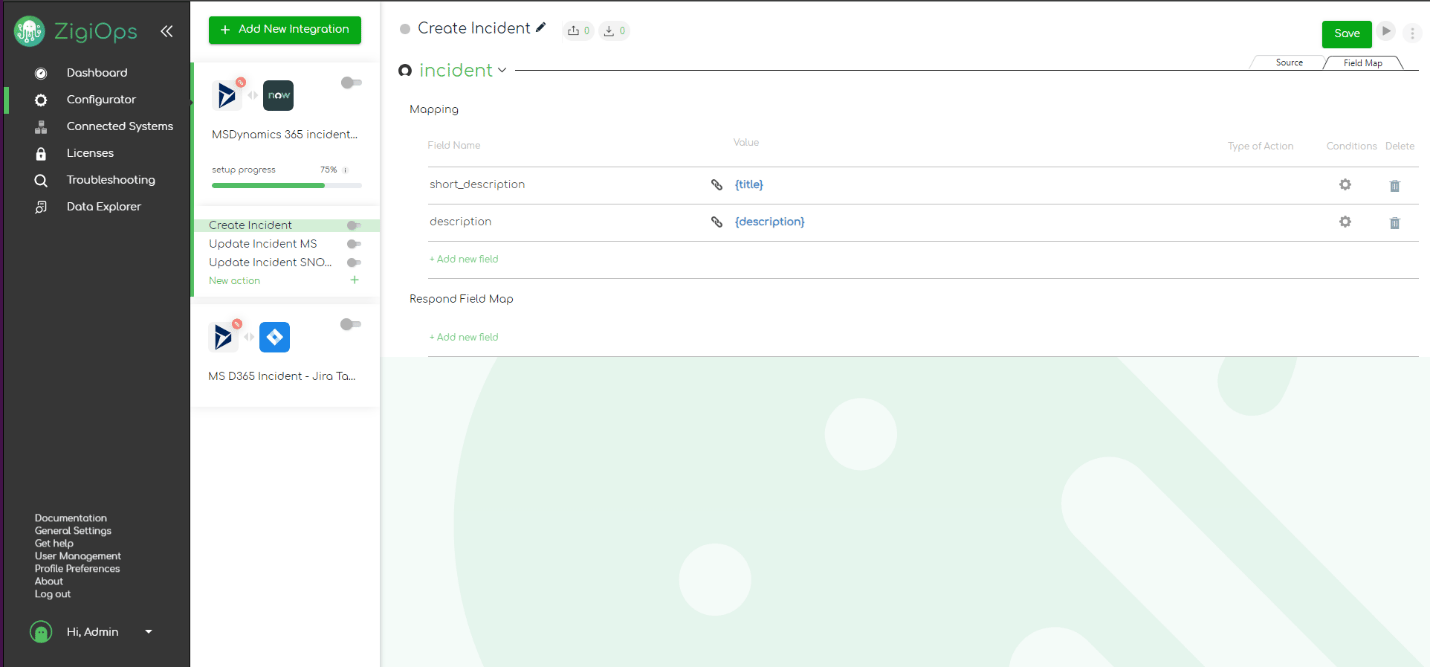Screen dimensions: 1430x667
Task: Open Configurator from the sidebar
Action: pos(101,100)
